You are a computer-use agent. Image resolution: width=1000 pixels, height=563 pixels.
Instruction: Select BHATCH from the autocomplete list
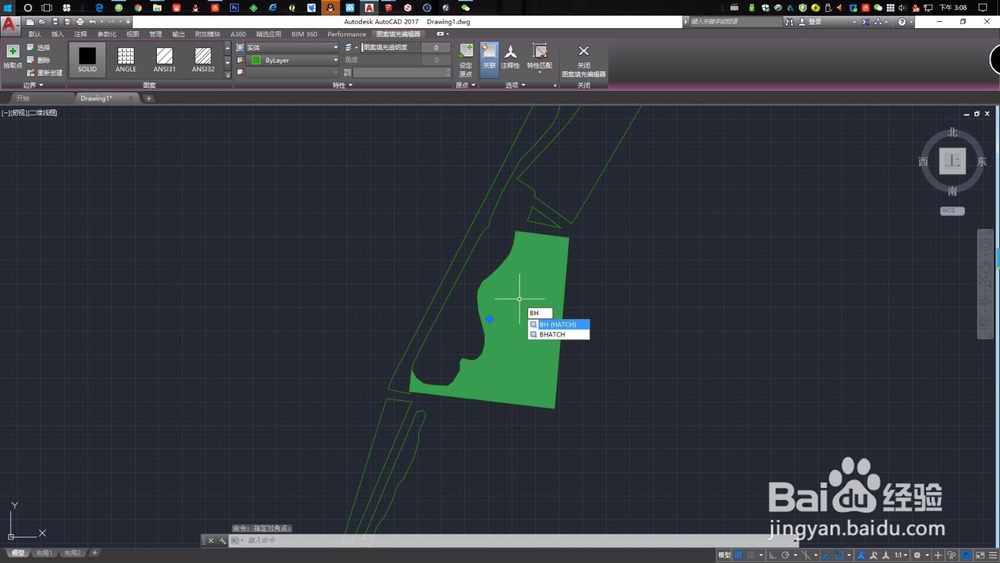[x=559, y=334]
